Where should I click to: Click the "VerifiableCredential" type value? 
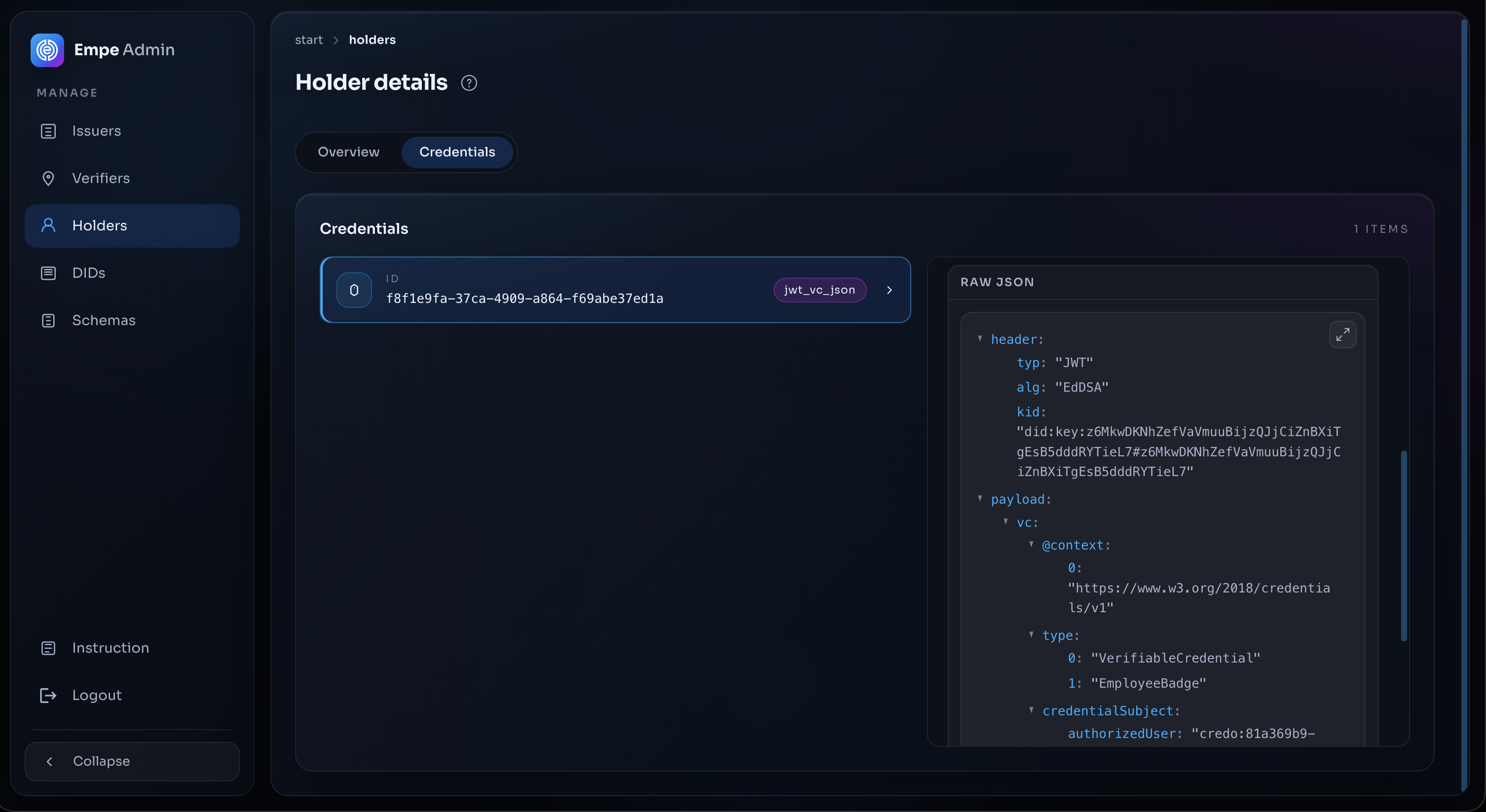[x=1175, y=658]
